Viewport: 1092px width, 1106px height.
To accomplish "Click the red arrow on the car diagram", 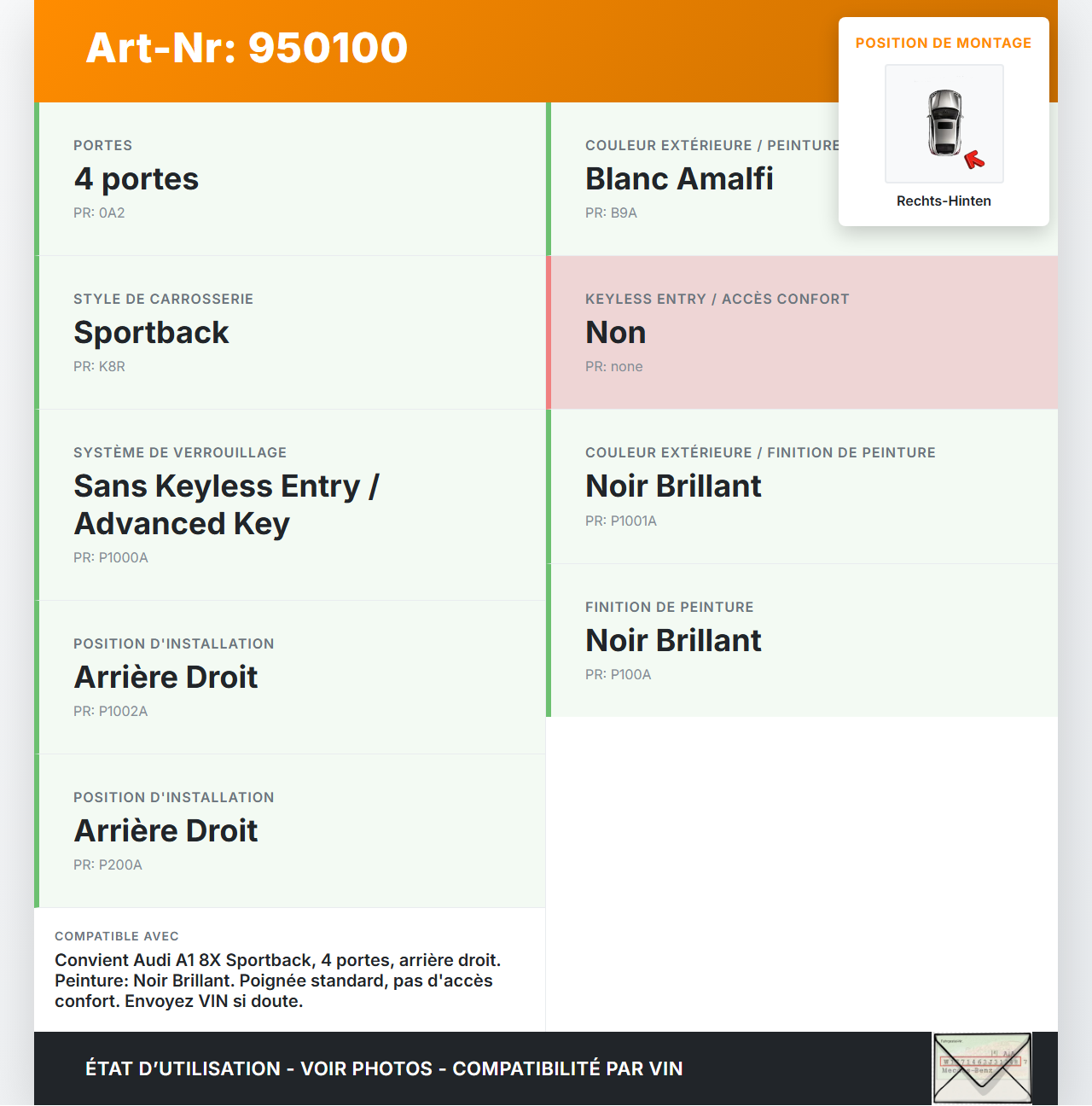I will pyautogui.click(x=974, y=160).
